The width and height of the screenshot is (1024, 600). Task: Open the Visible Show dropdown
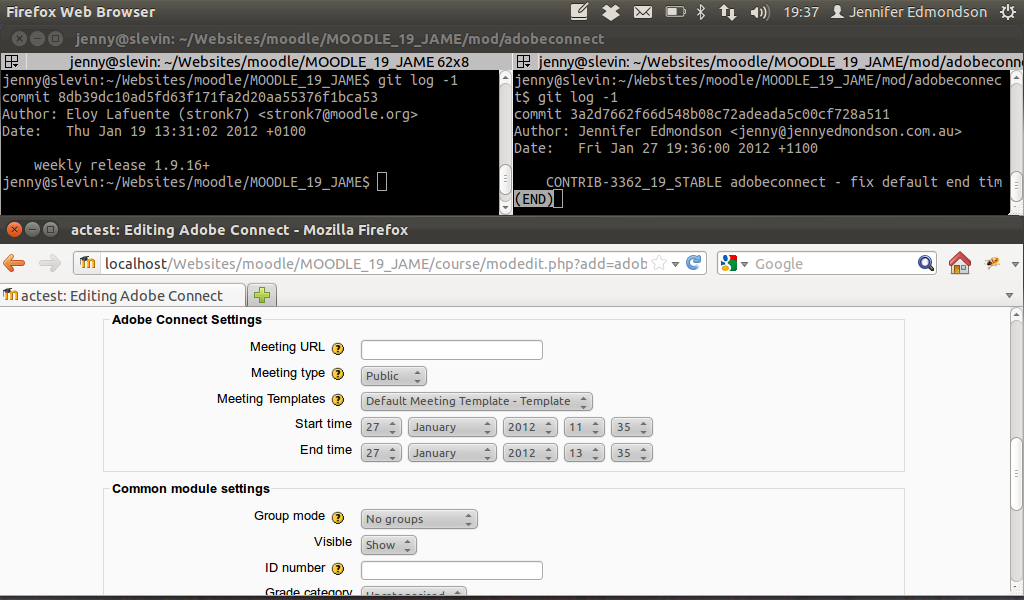(389, 545)
